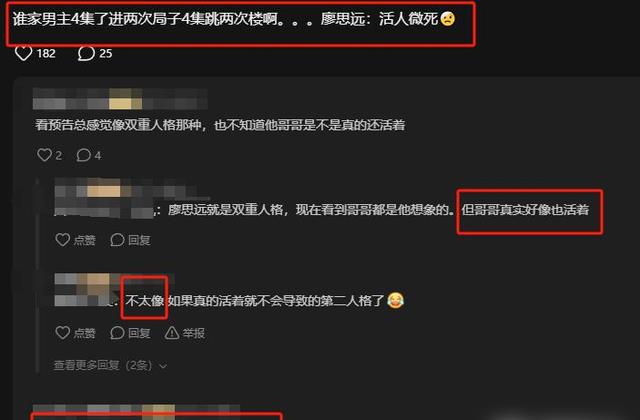Image resolution: width=640 pixels, height=420 pixels.
Task: Click the heart 点赞 icon on first reply
Action: coord(62,240)
